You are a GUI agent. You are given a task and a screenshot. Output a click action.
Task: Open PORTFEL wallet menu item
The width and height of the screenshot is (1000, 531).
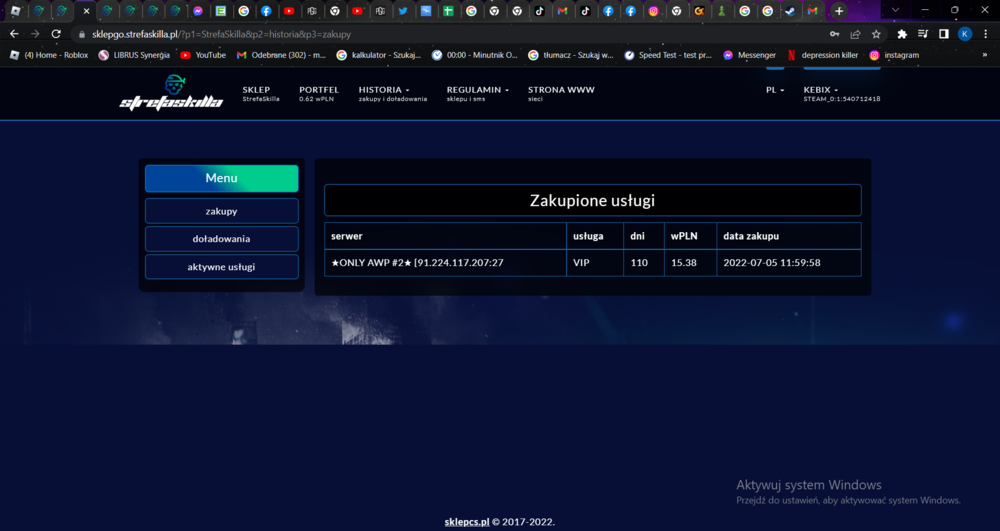[x=319, y=94]
